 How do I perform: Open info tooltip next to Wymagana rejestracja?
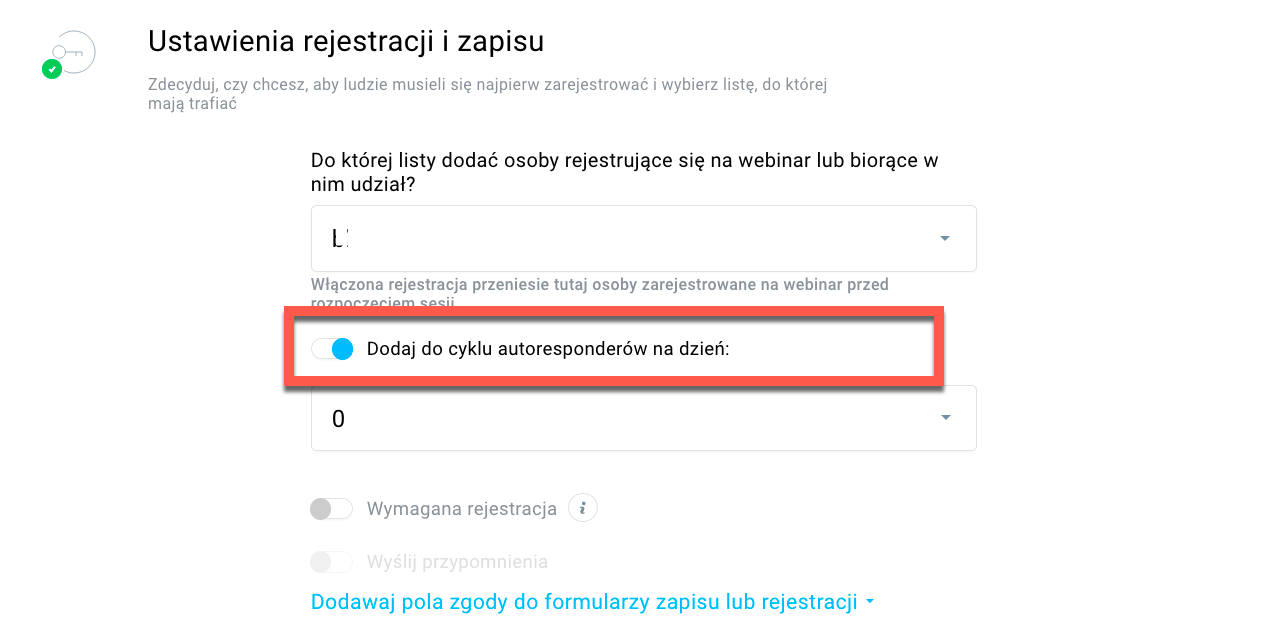[x=583, y=508]
